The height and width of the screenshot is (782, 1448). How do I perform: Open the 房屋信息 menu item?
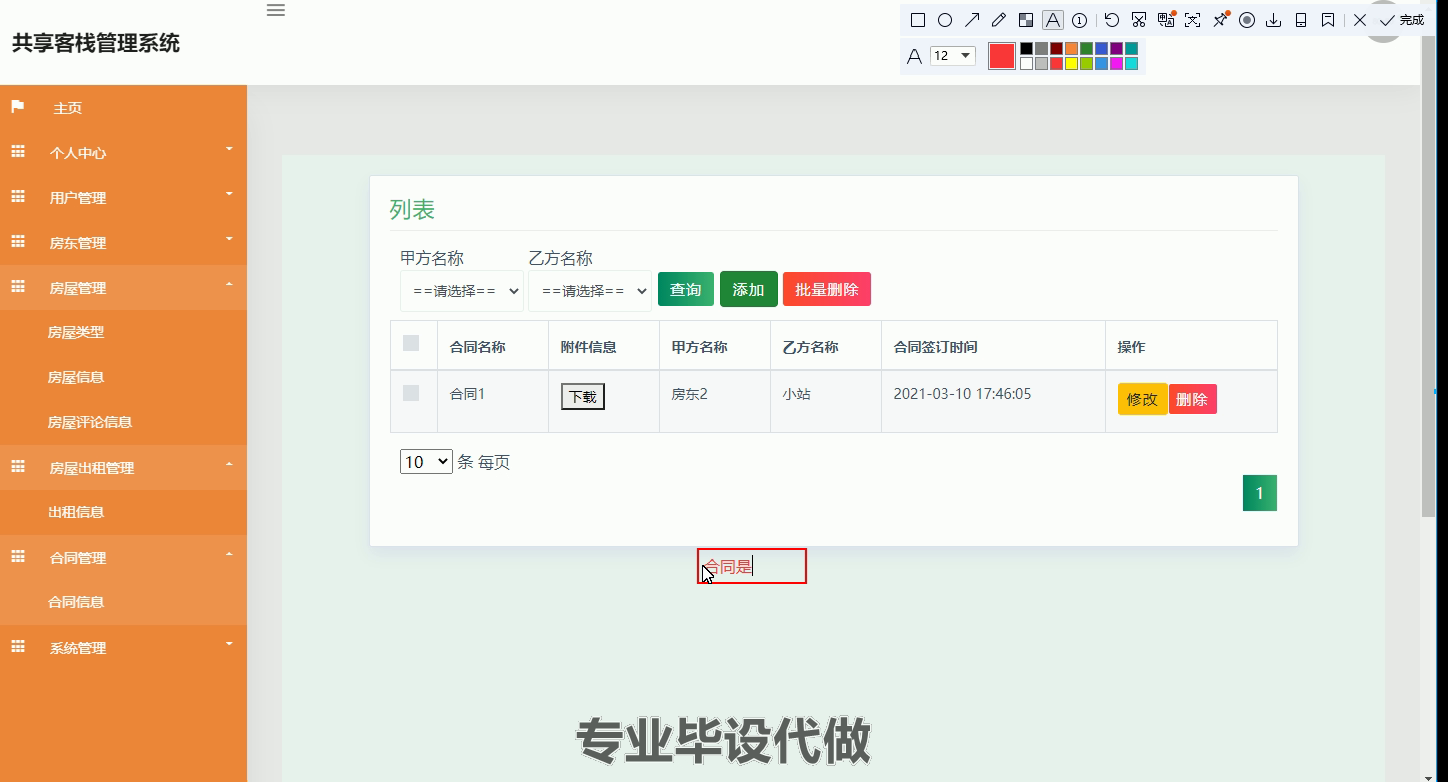coord(76,377)
